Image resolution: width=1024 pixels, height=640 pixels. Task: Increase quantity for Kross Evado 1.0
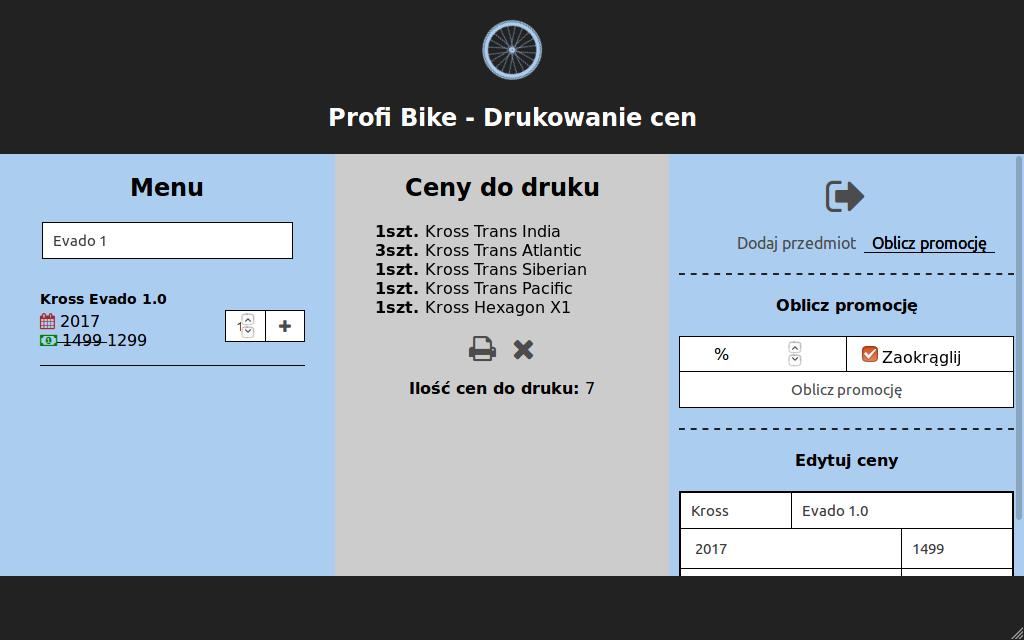pos(248,320)
